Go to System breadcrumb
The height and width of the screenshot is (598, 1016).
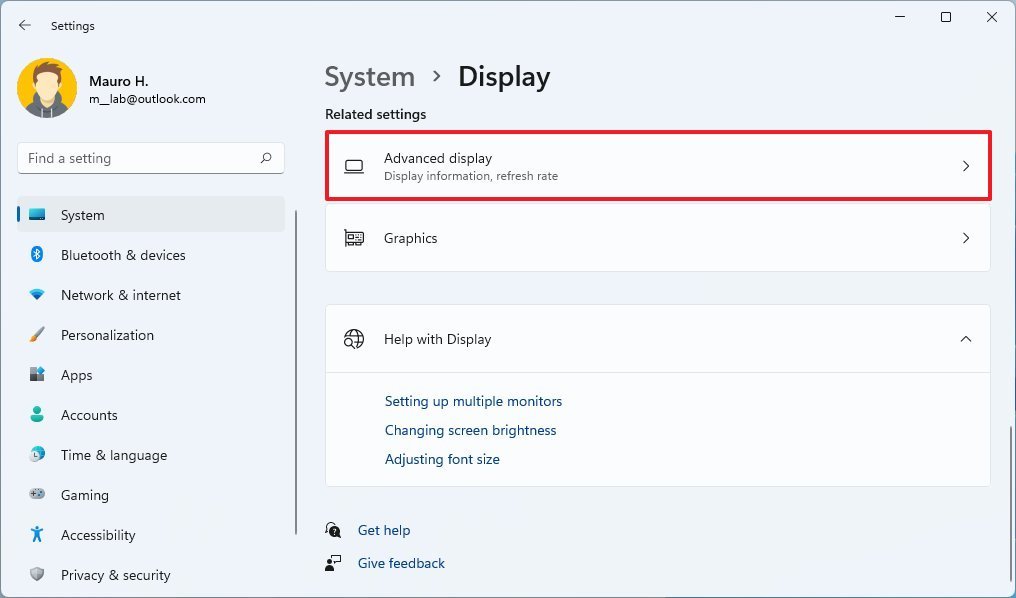(369, 77)
